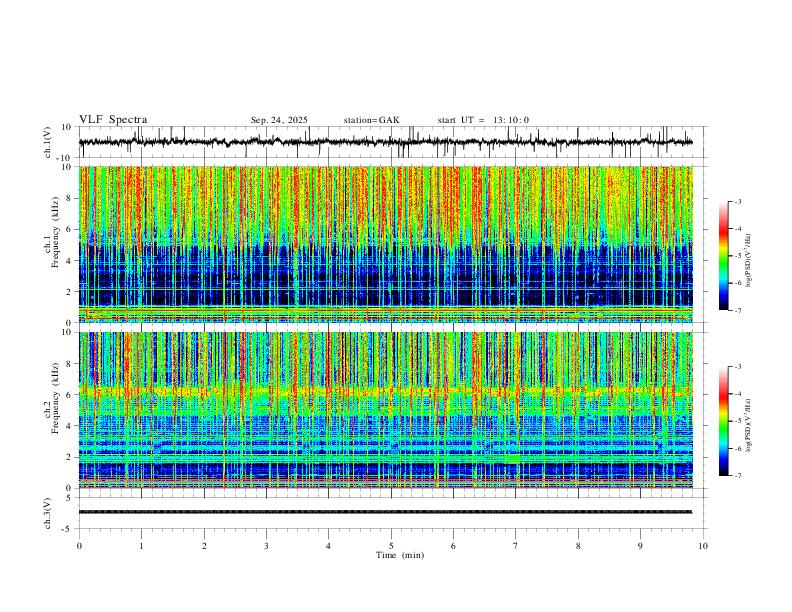Click the ch.1 color bar "log(PSD)" unit label
Viewport: 792px width, 612px height.
click(748, 261)
